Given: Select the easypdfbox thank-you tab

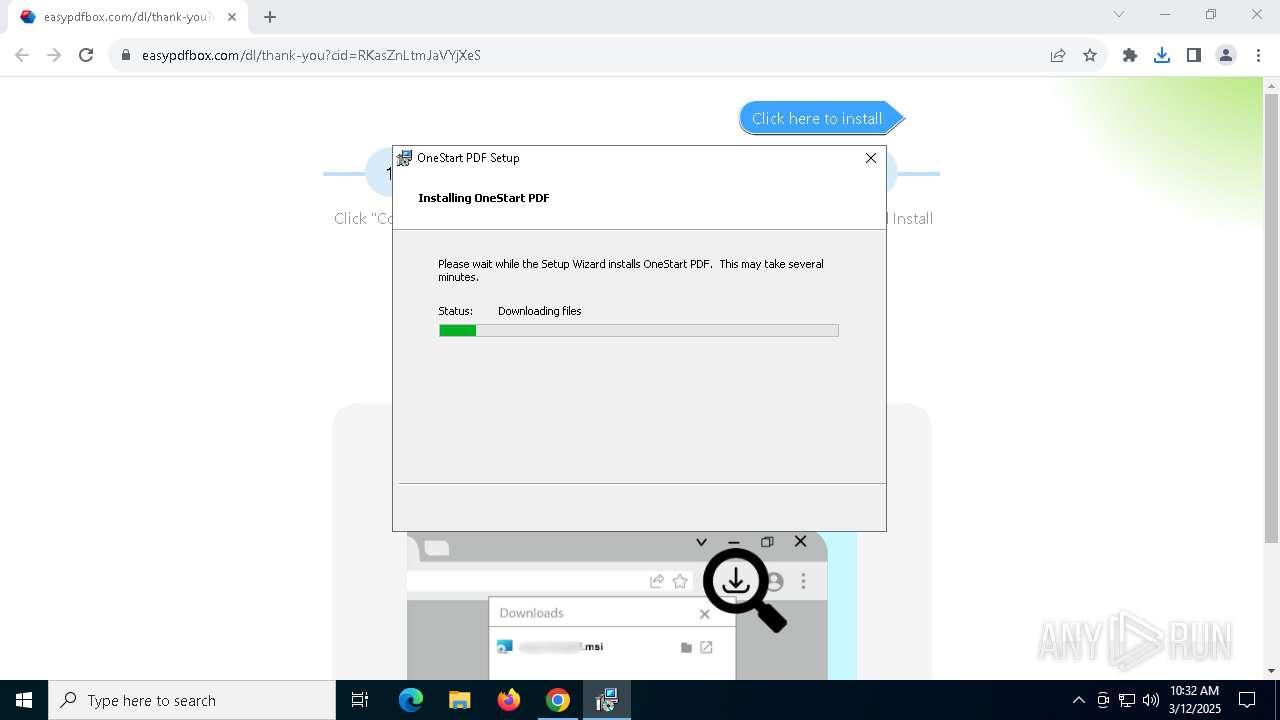Looking at the screenshot, I should (x=128, y=16).
